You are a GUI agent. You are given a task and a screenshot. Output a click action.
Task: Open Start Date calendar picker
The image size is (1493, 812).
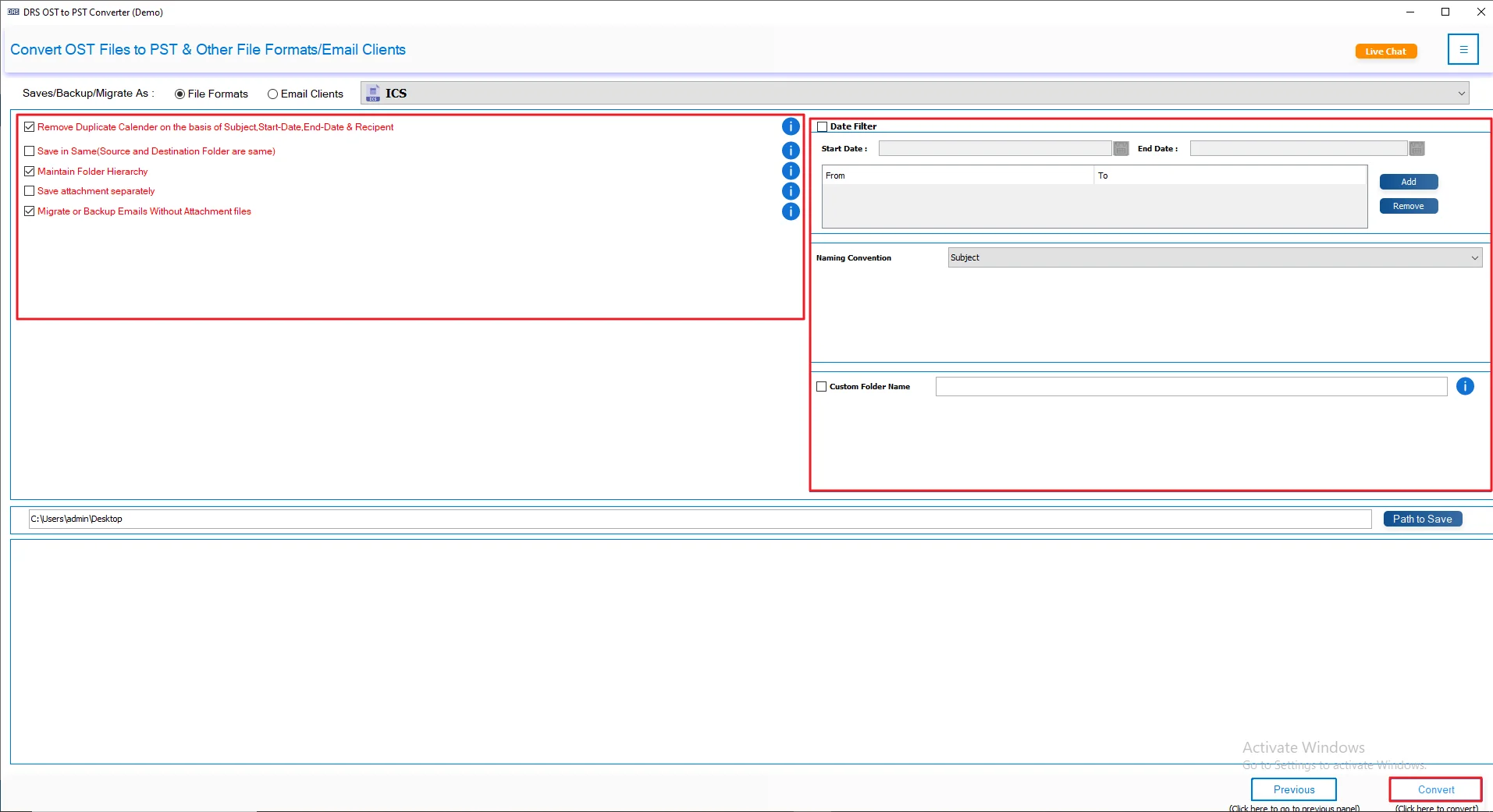tap(1121, 148)
